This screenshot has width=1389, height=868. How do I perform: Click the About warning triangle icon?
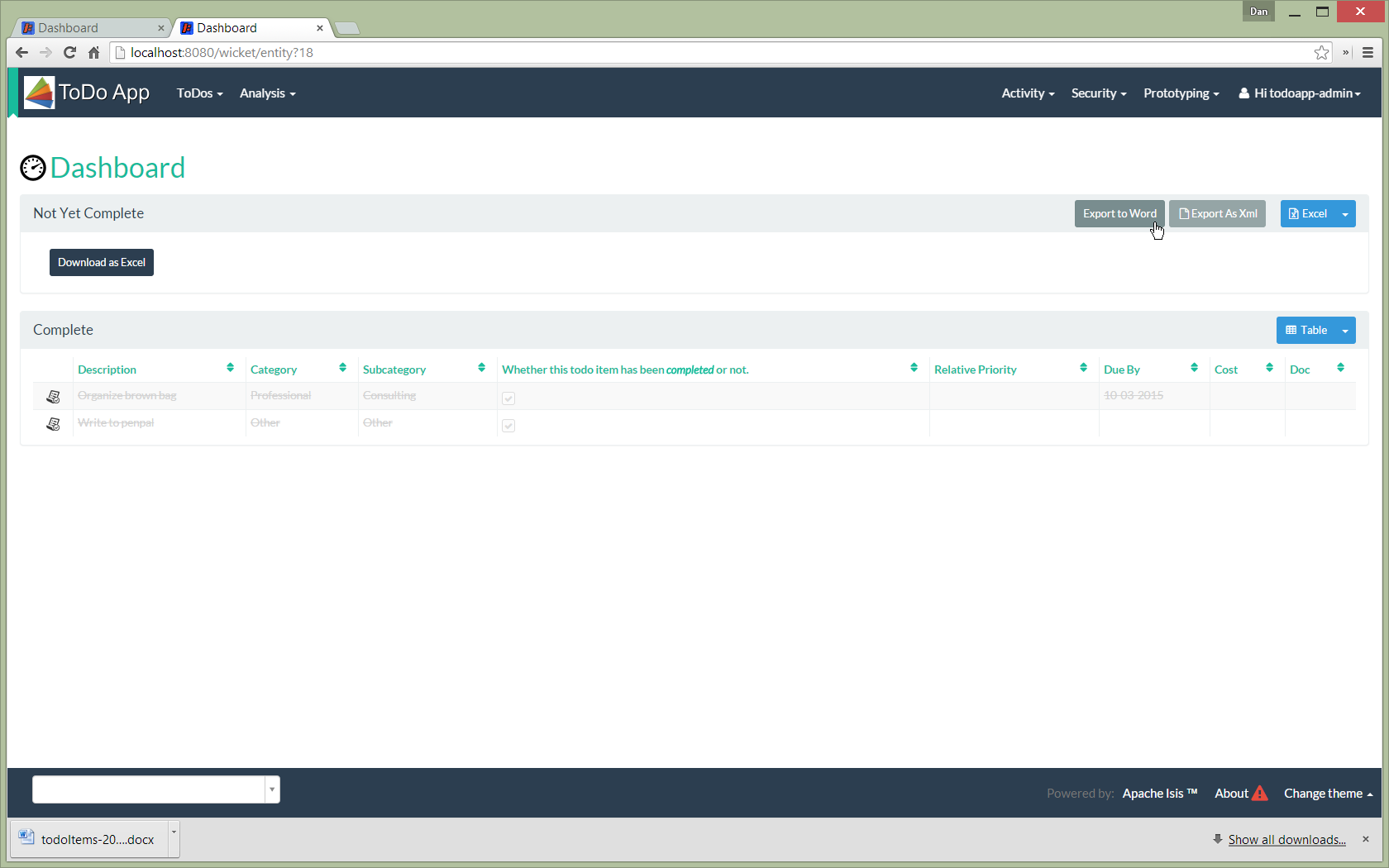click(x=1259, y=794)
